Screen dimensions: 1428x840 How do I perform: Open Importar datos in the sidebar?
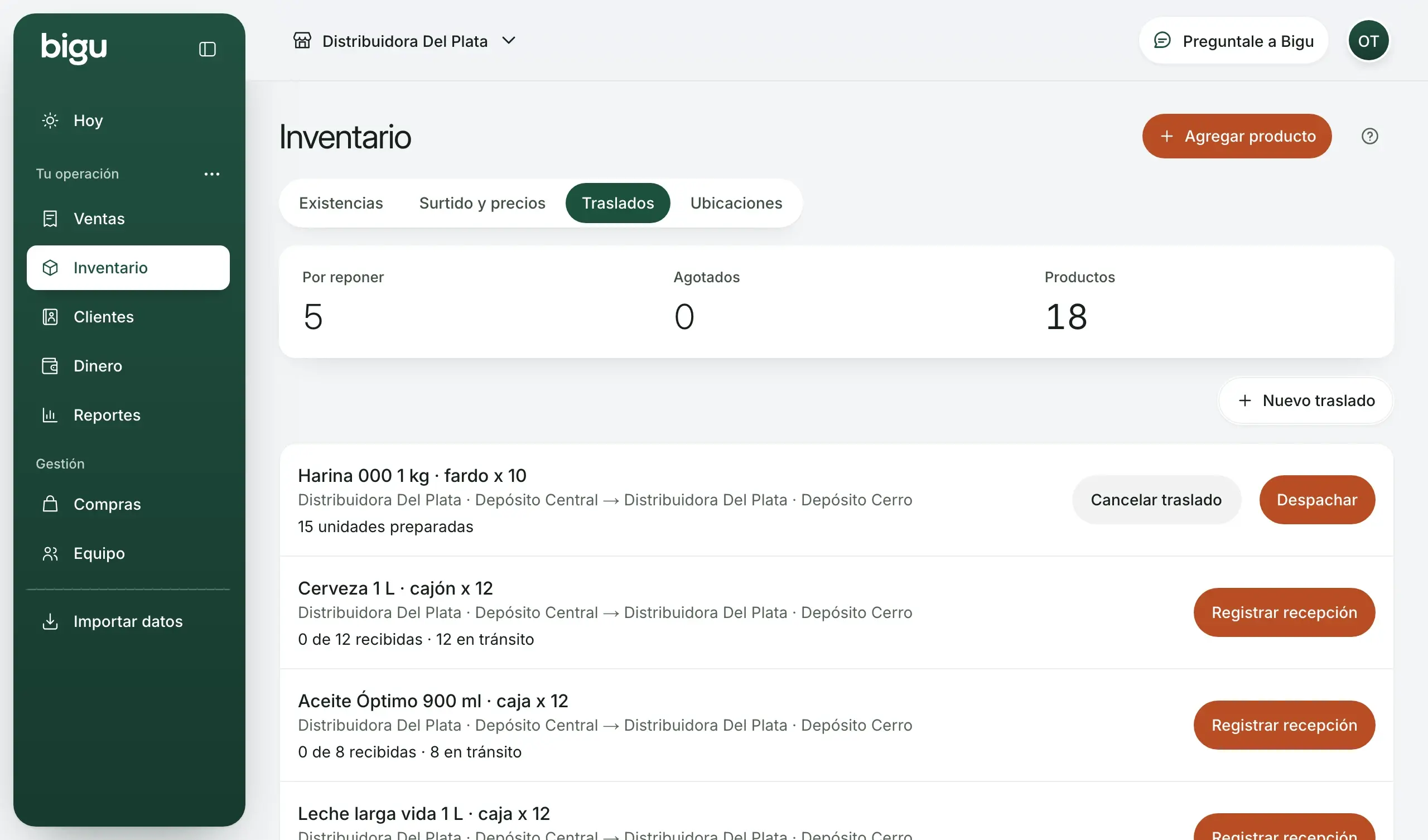coord(128,622)
